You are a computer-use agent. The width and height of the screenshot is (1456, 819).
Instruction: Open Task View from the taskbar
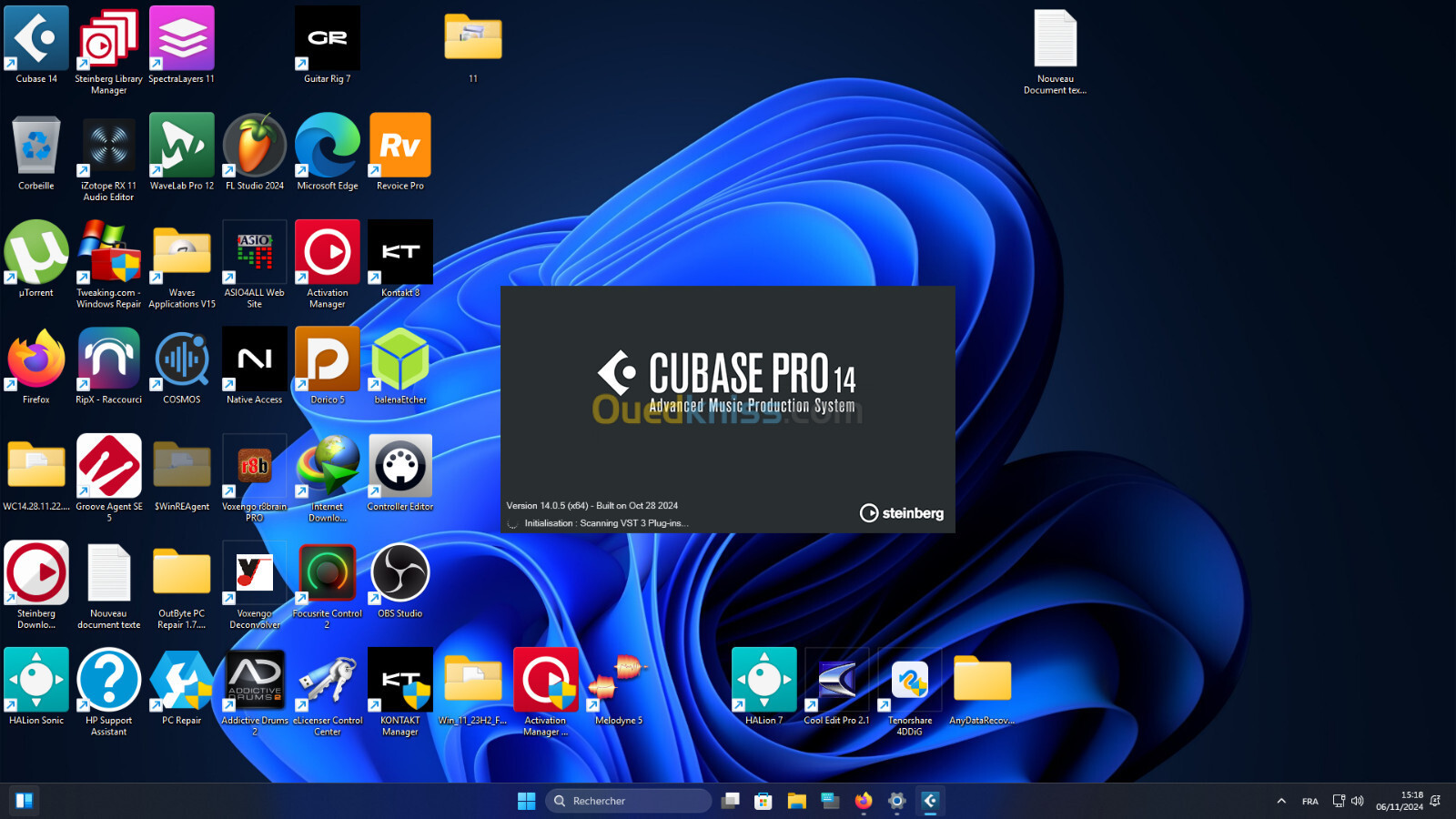pyautogui.click(x=731, y=801)
